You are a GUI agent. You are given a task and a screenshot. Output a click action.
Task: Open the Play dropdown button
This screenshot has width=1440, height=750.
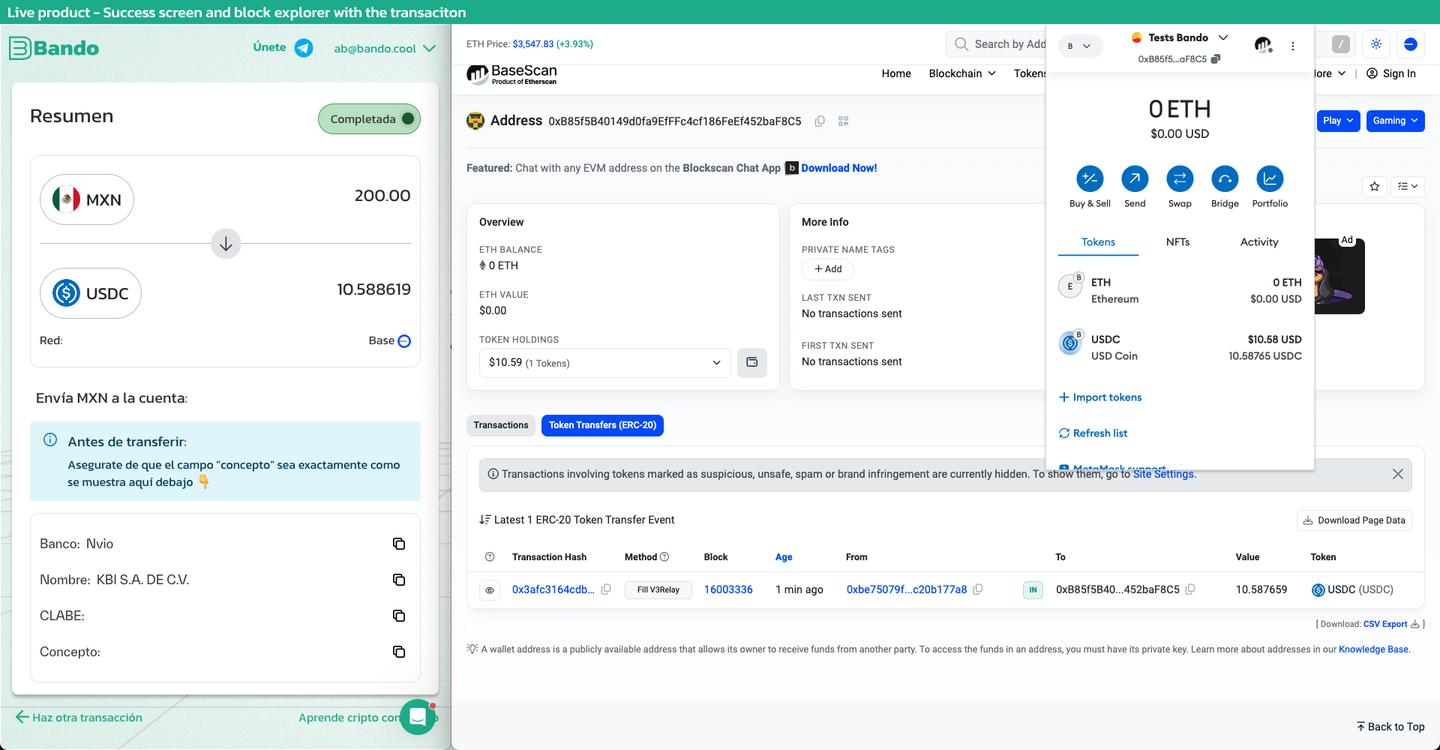[1338, 121]
